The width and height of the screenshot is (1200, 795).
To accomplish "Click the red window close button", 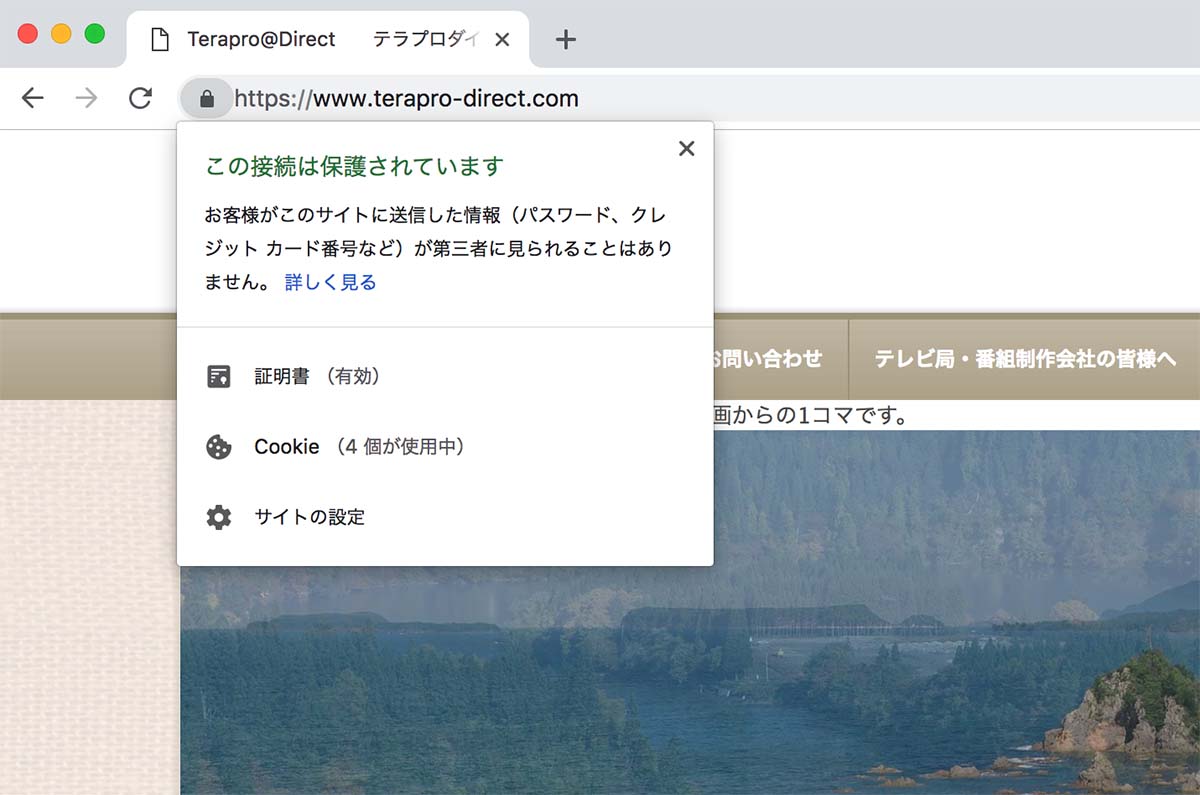I will pos(28,34).
